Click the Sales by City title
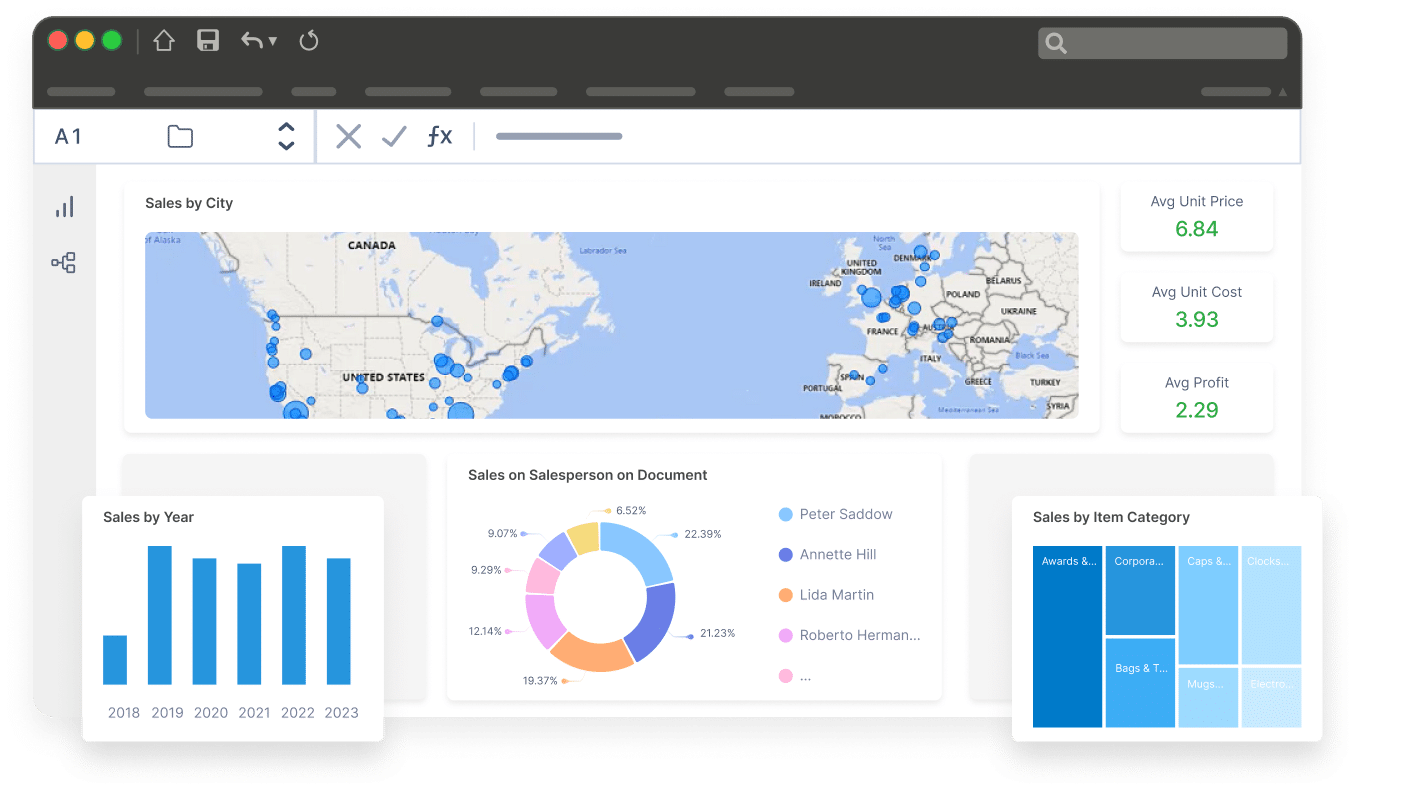1427x790 pixels. (189, 203)
